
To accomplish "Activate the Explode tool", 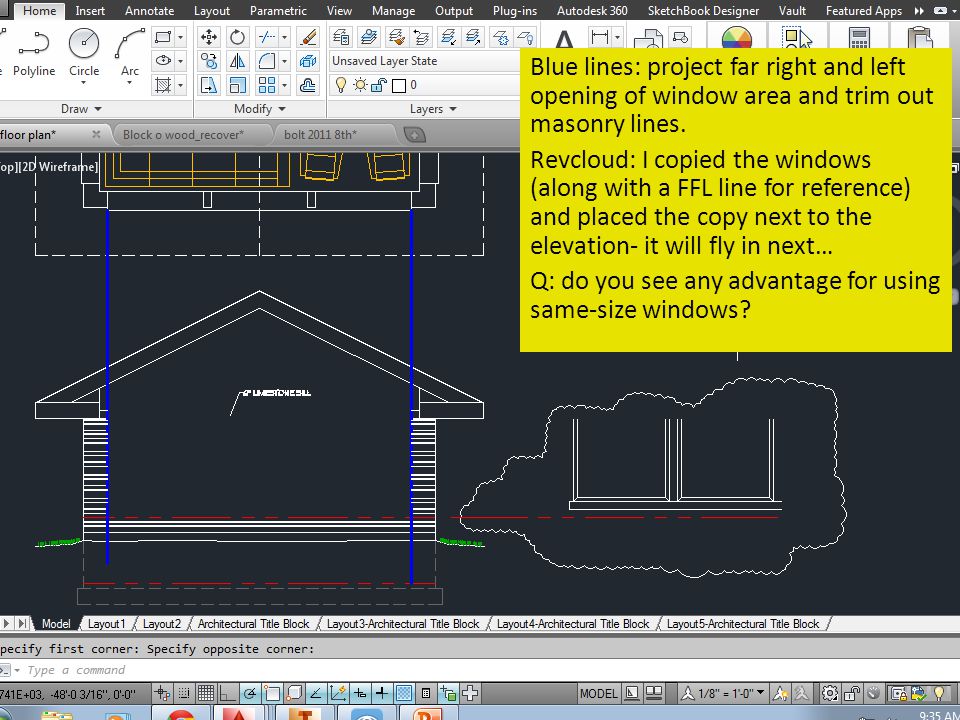I will click(308, 61).
